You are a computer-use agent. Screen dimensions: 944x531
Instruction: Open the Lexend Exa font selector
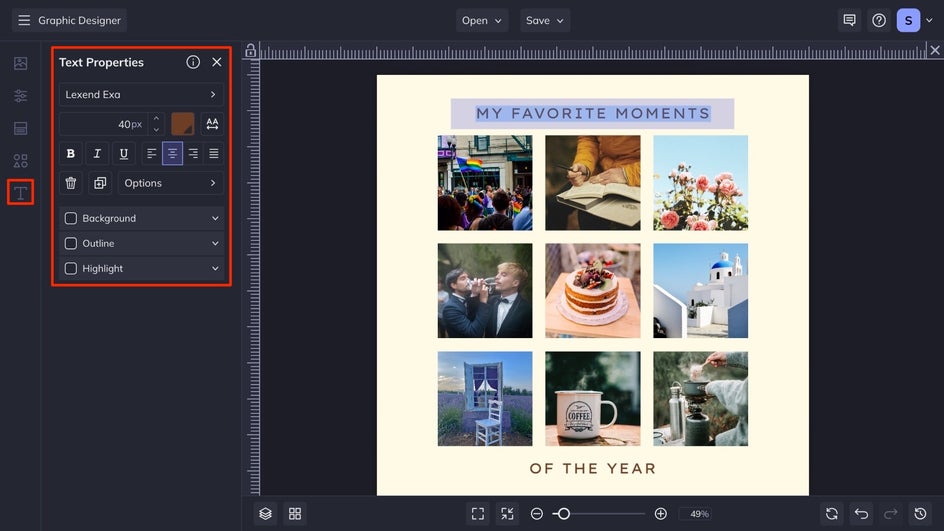[x=141, y=95]
